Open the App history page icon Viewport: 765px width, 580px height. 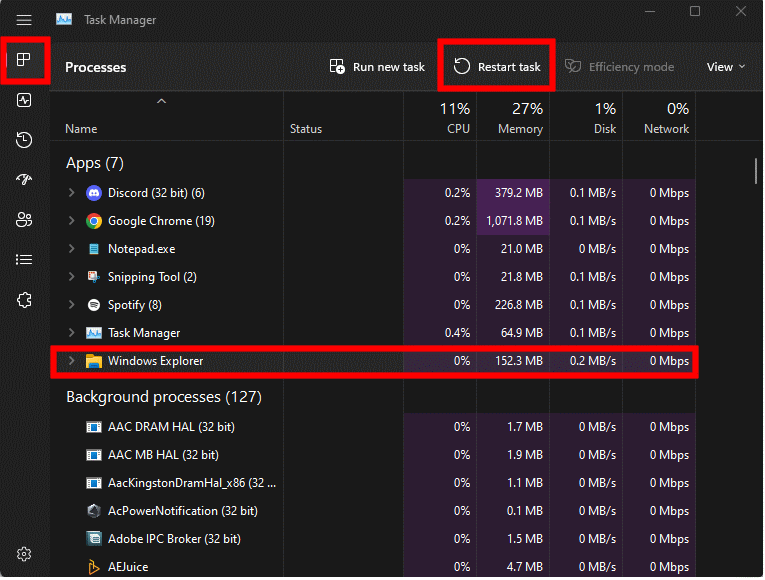[25, 140]
